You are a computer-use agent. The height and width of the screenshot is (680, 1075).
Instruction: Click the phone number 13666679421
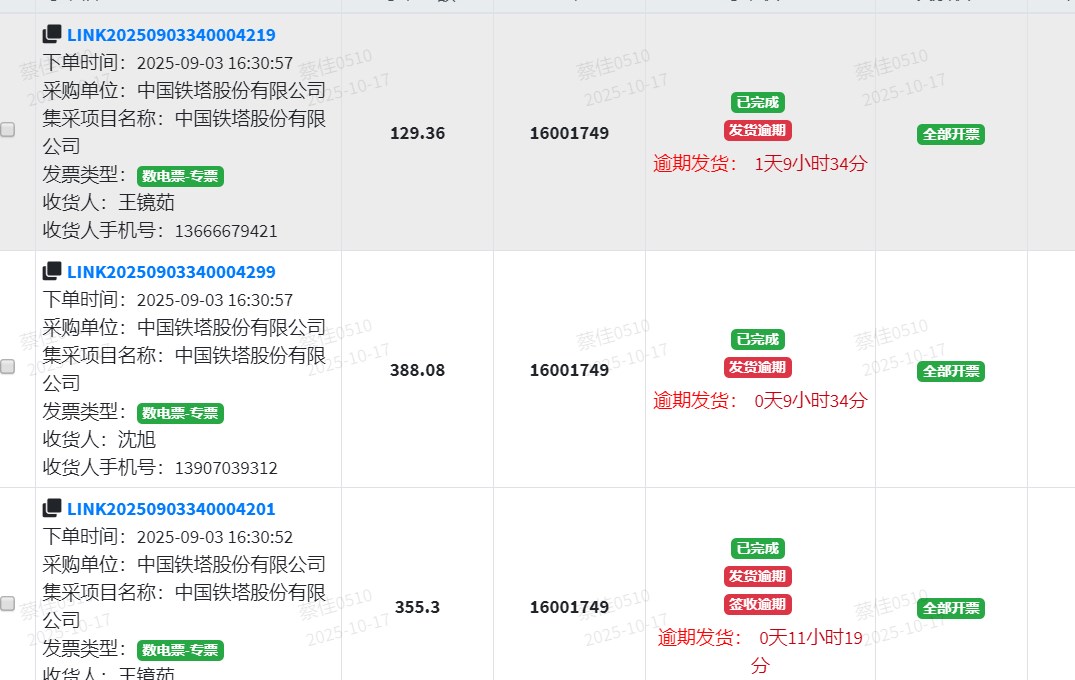tap(226, 232)
